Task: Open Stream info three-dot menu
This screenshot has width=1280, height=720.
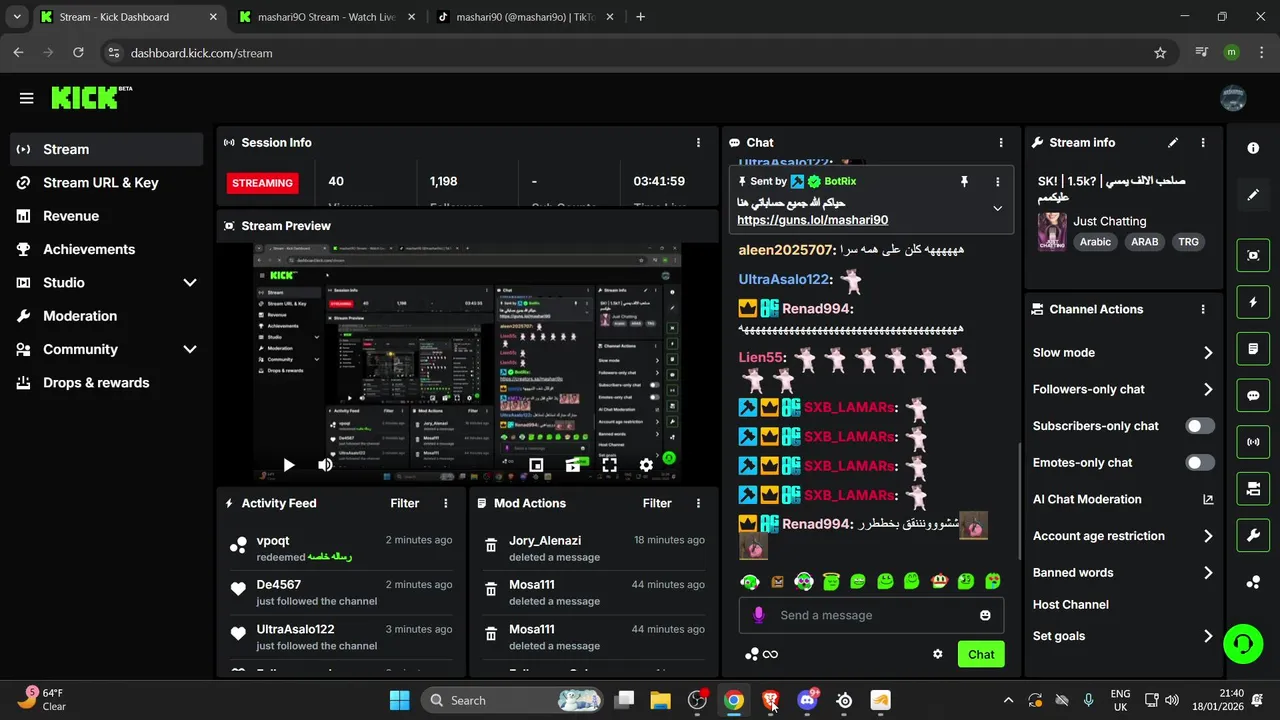Action: [1203, 143]
